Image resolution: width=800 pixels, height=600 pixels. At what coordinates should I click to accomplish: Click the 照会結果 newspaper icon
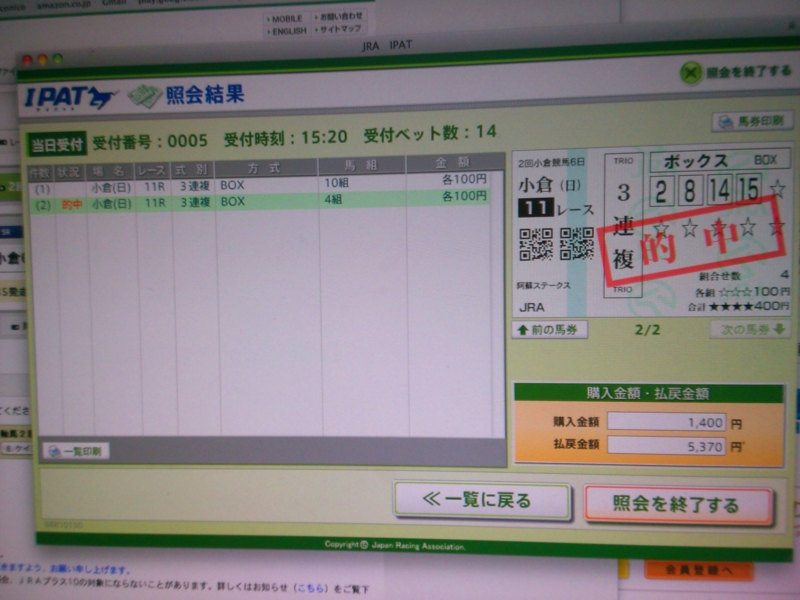point(145,96)
